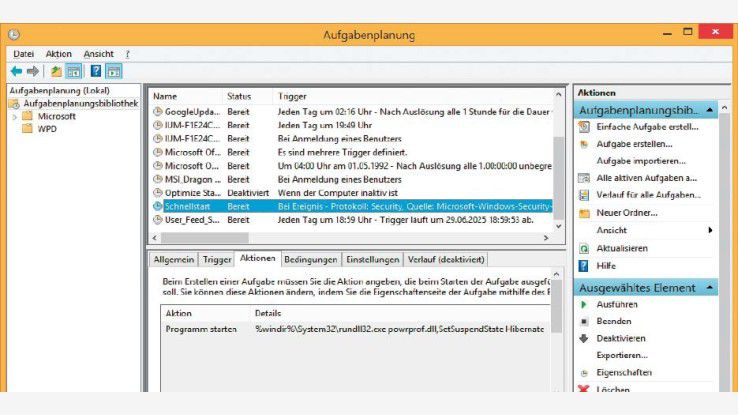Click the Deaktivieren down-arrow icon
Viewport: 738px width, 415px height.
tap(585, 338)
